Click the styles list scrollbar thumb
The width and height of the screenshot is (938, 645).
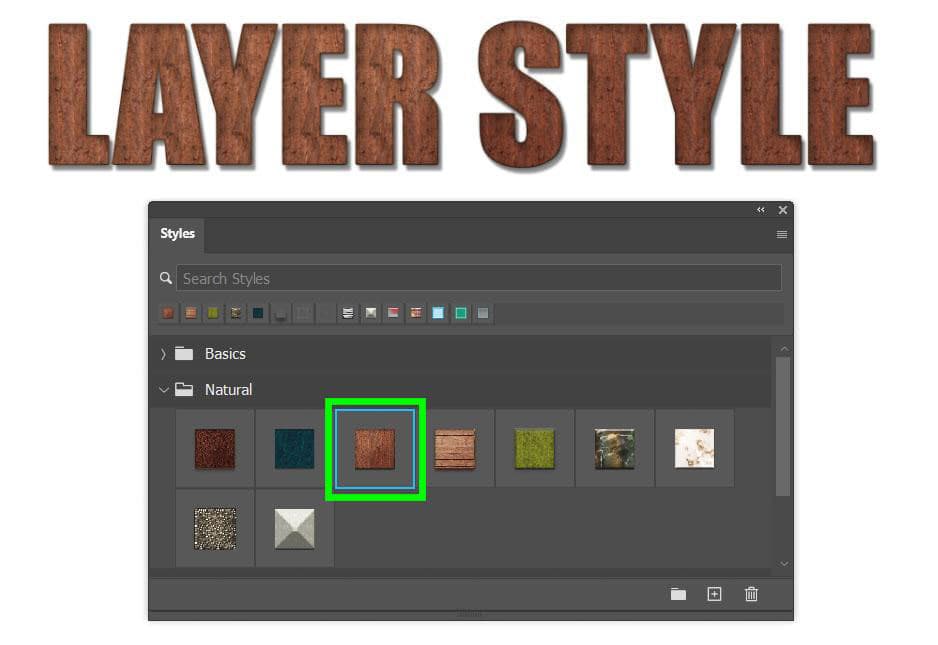point(782,427)
